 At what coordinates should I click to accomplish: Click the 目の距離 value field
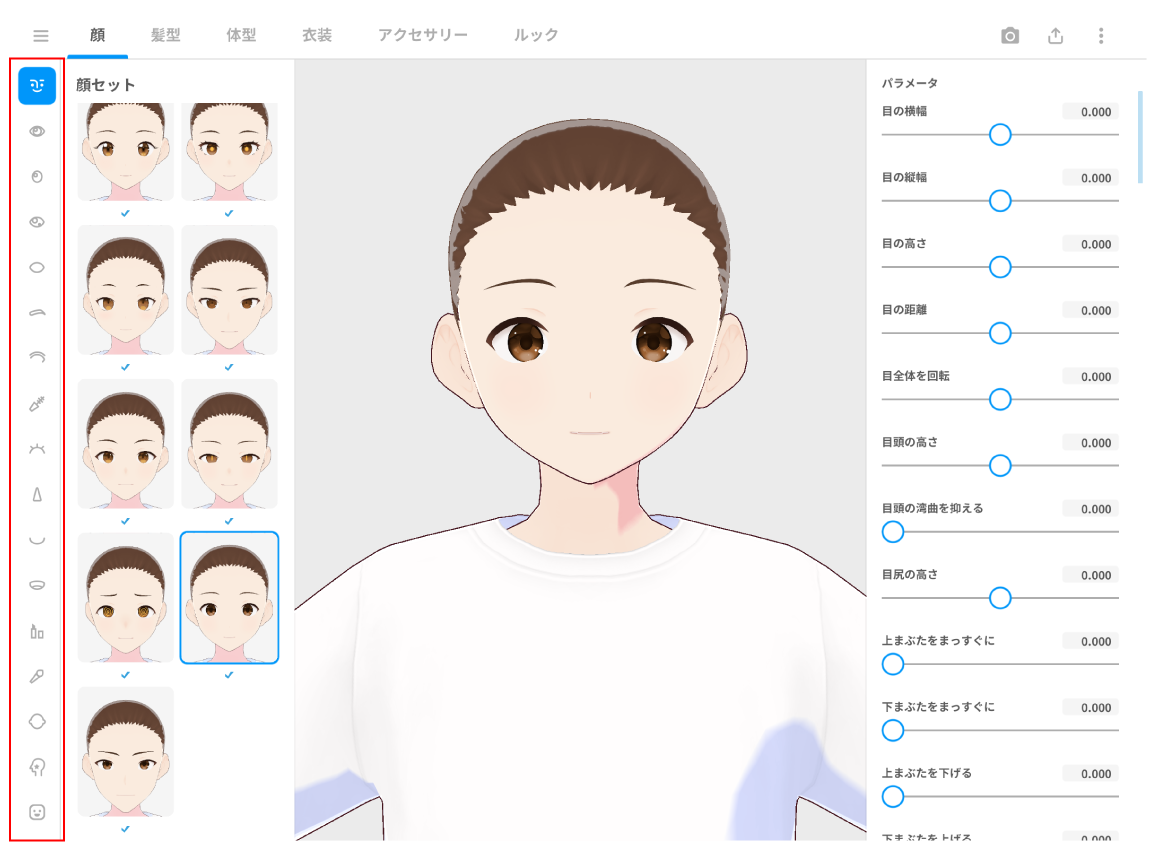point(1090,310)
